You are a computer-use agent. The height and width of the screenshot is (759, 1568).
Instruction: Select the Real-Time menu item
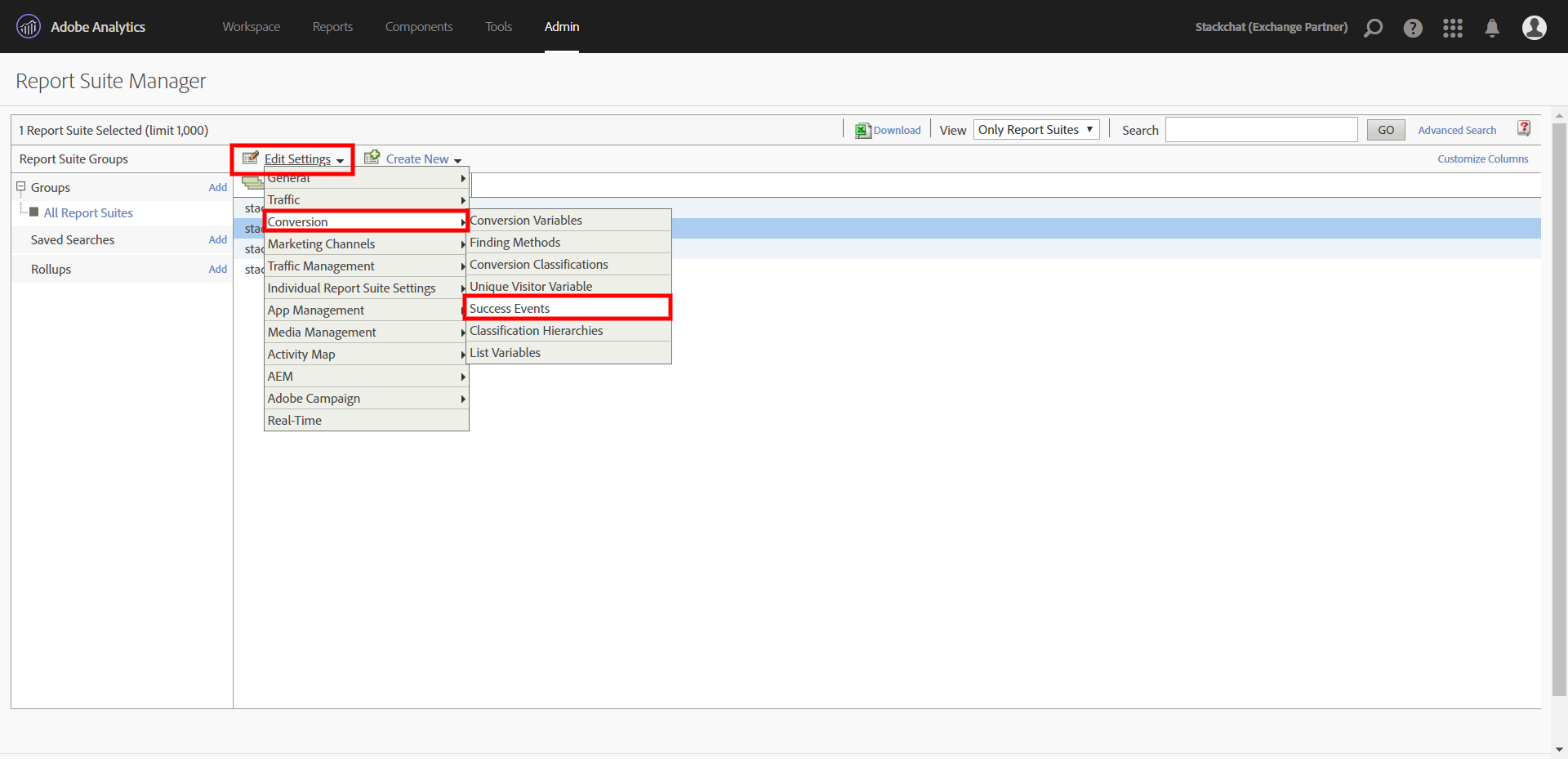(x=367, y=421)
